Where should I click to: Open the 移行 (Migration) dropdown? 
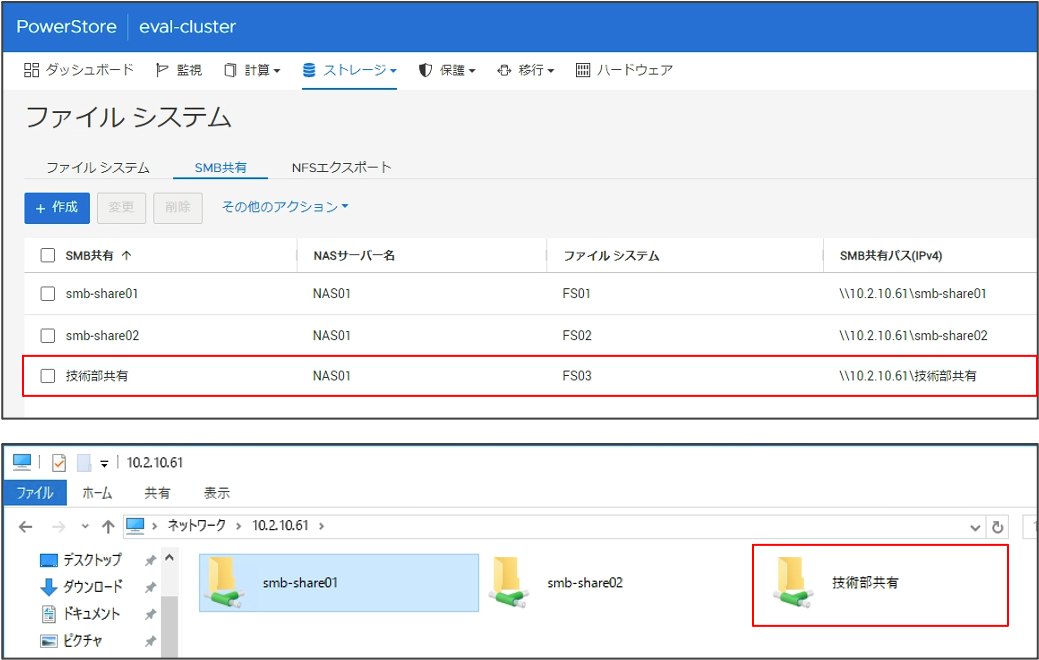(x=526, y=70)
